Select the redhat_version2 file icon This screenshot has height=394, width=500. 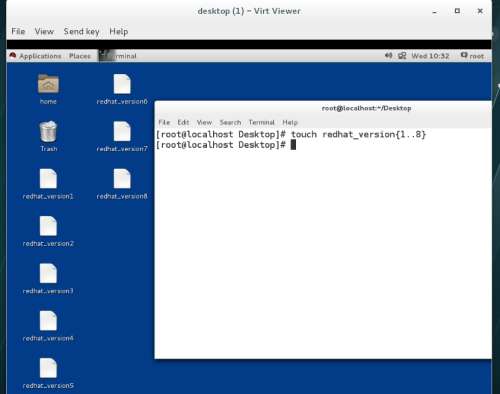48,226
